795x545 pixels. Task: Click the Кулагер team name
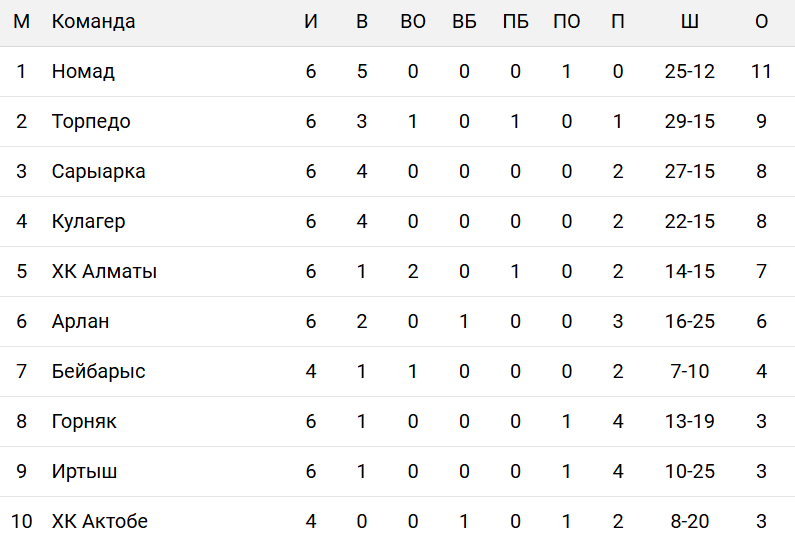(88, 222)
